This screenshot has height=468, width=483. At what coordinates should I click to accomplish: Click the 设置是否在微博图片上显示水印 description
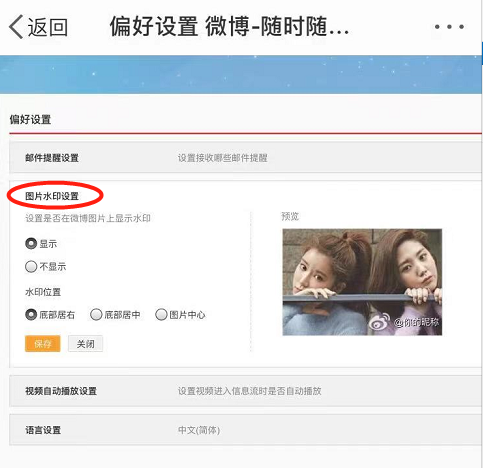pos(88,219)
